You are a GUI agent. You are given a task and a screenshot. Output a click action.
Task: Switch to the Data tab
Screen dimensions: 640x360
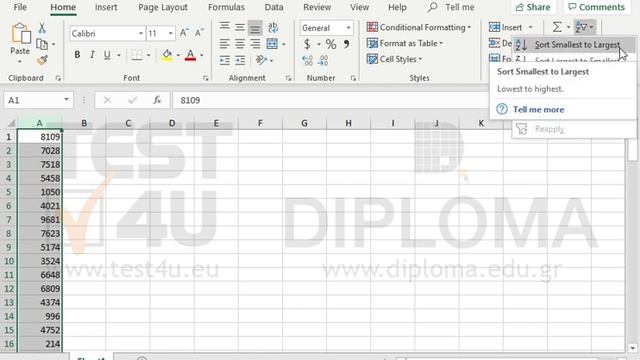tap(274, 7)
